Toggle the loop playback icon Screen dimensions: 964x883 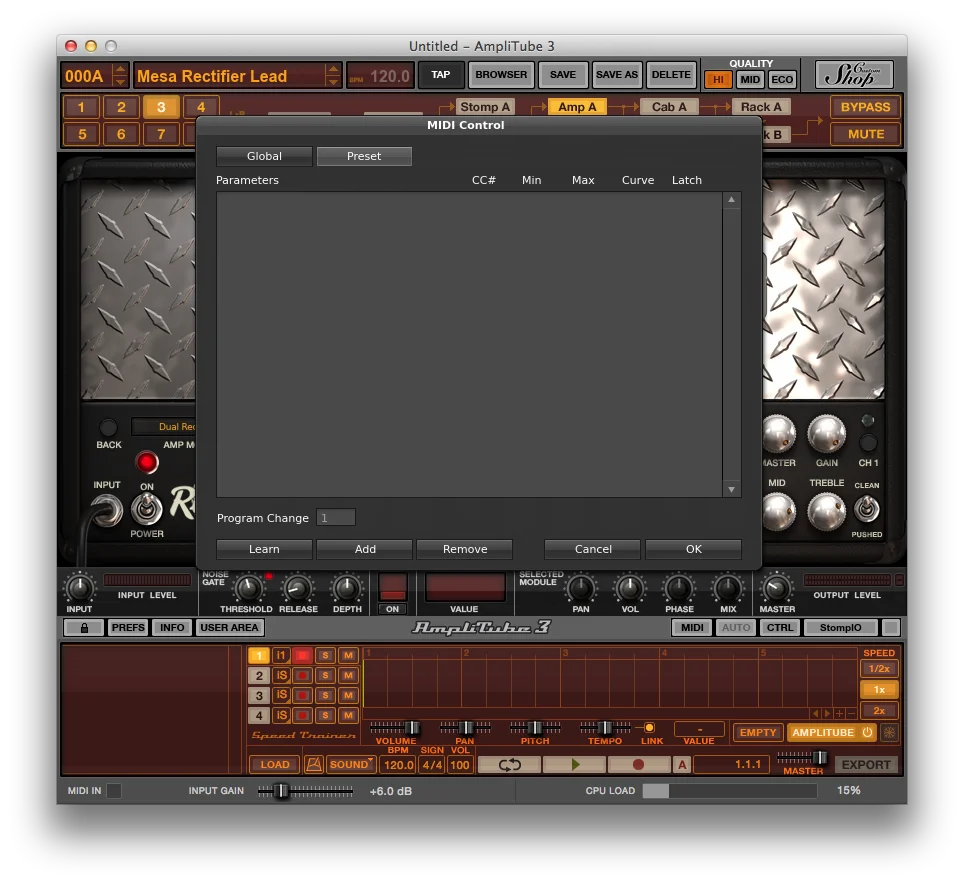(x=509, y=765)
